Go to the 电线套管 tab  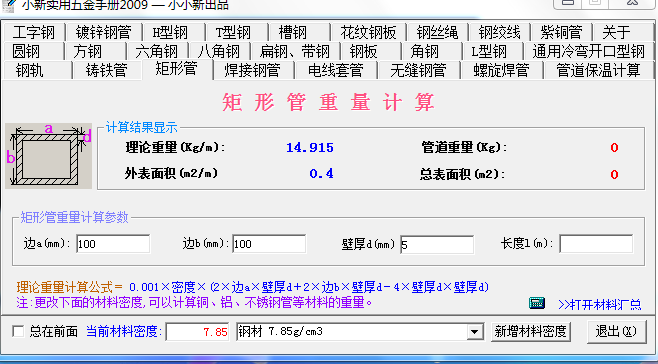pos(336,70)
